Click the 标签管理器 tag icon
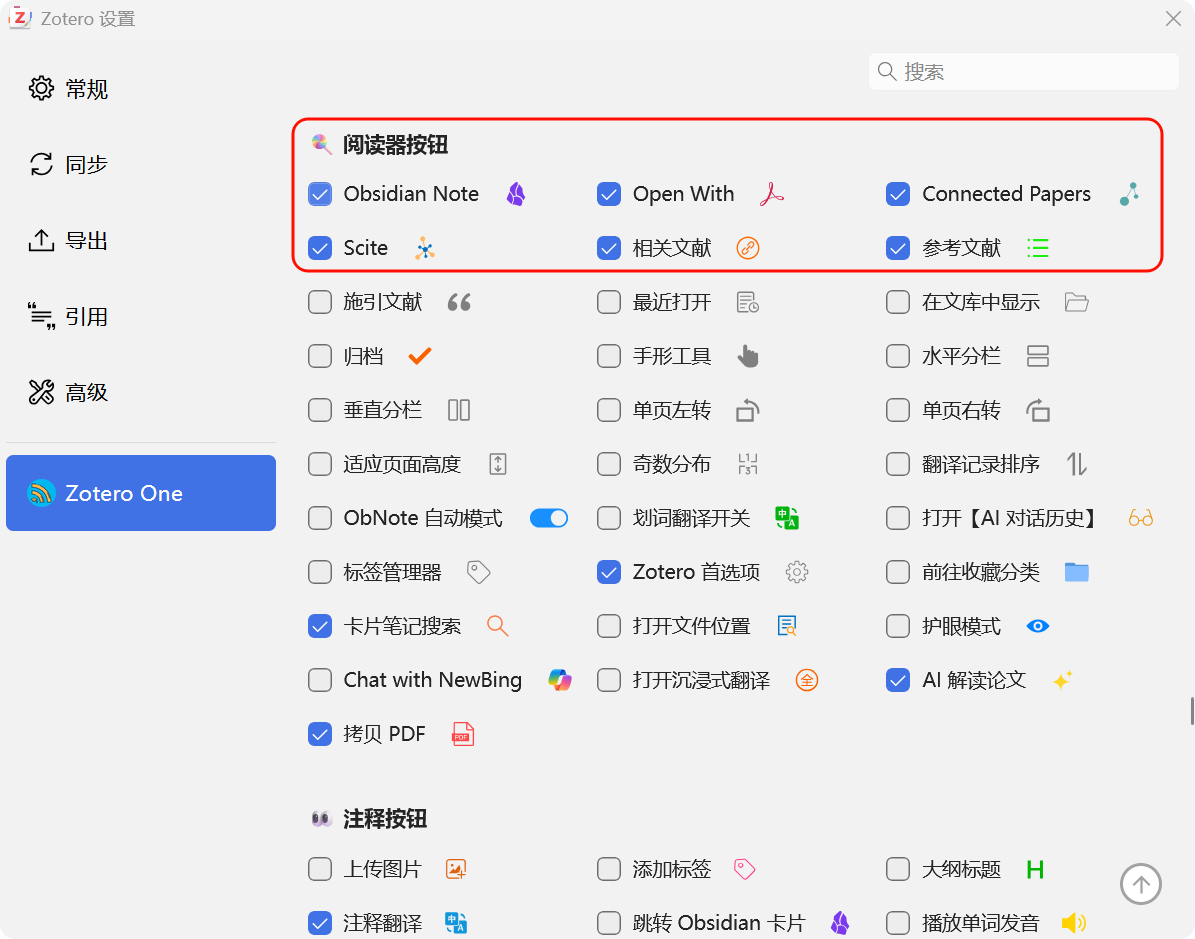This screenshot has height=939, width=1195. (x=479, y=572)
